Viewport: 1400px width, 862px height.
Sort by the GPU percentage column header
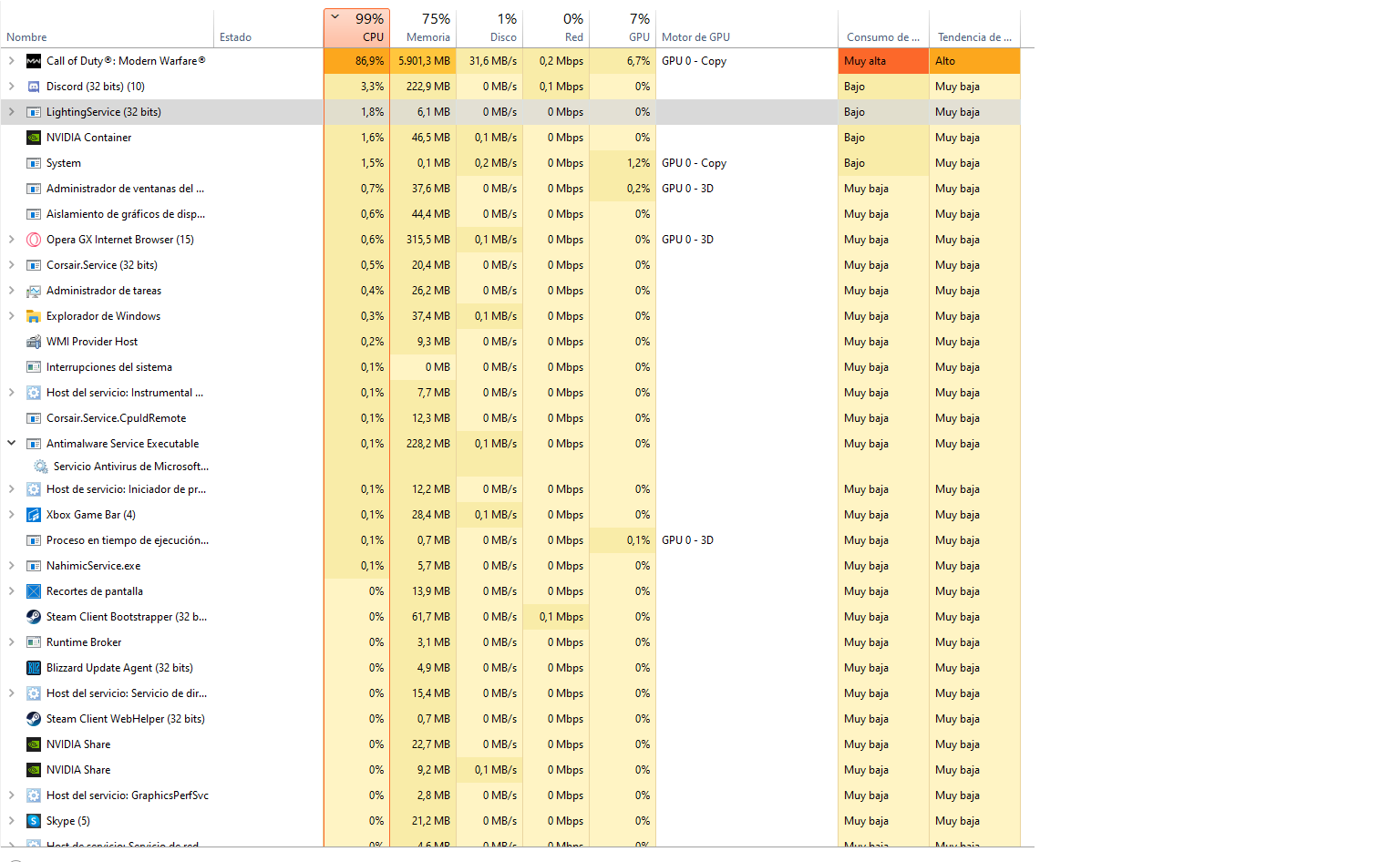(623, 28)
